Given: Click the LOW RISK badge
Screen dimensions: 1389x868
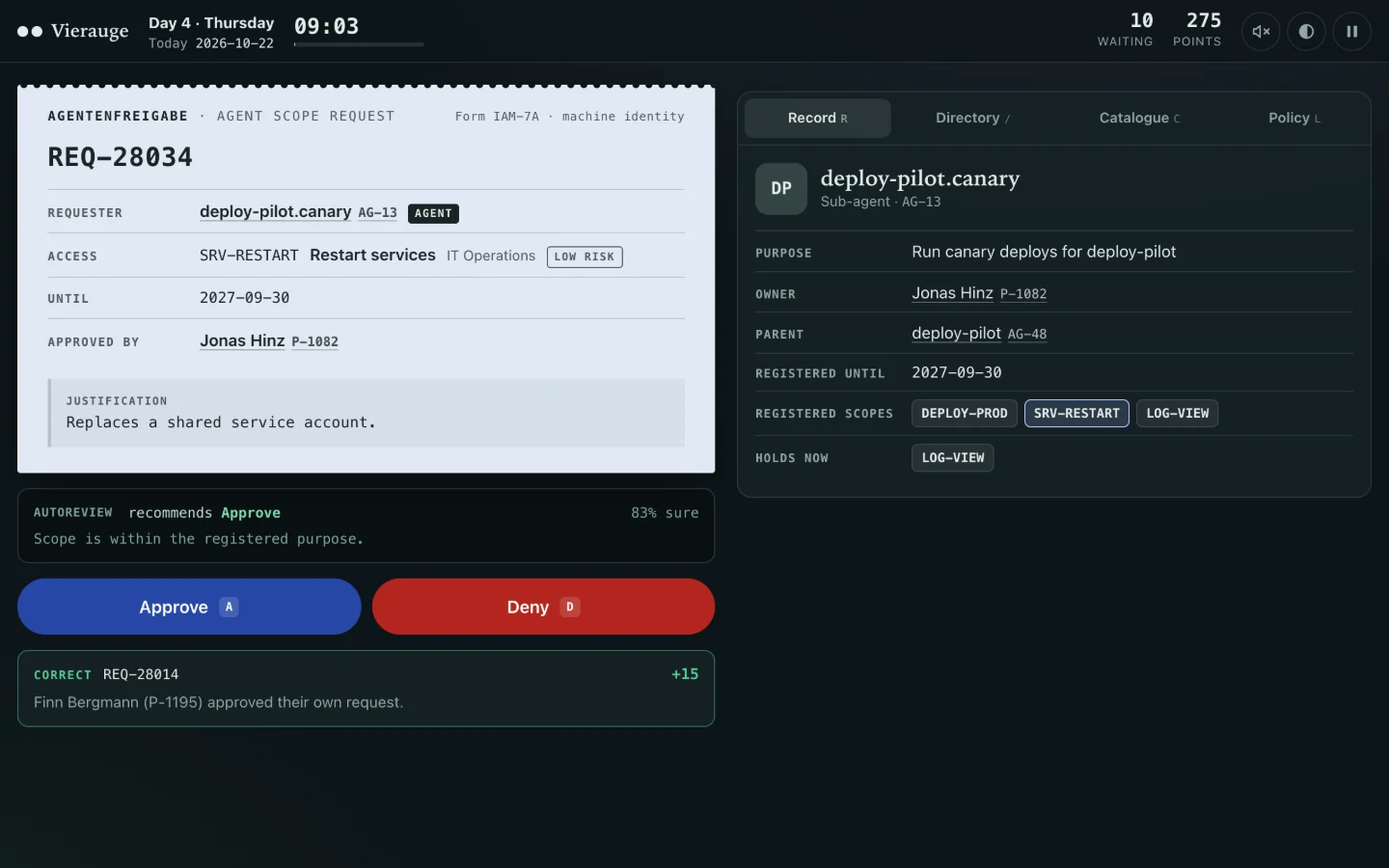Looking at the screenshot, I should 585,257.
